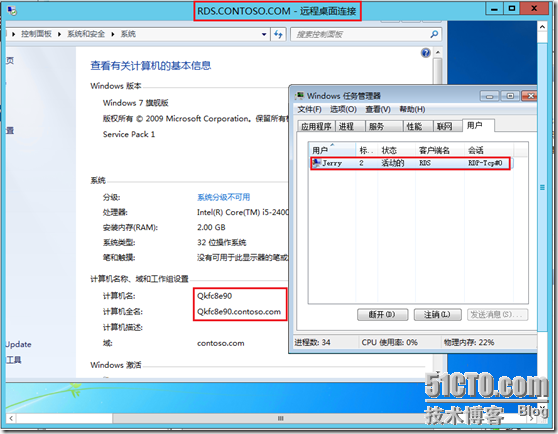Click the Windows Task Manager title icon
Image resolution: width=558 pixels, height=434 pixels.
(300, 96)
